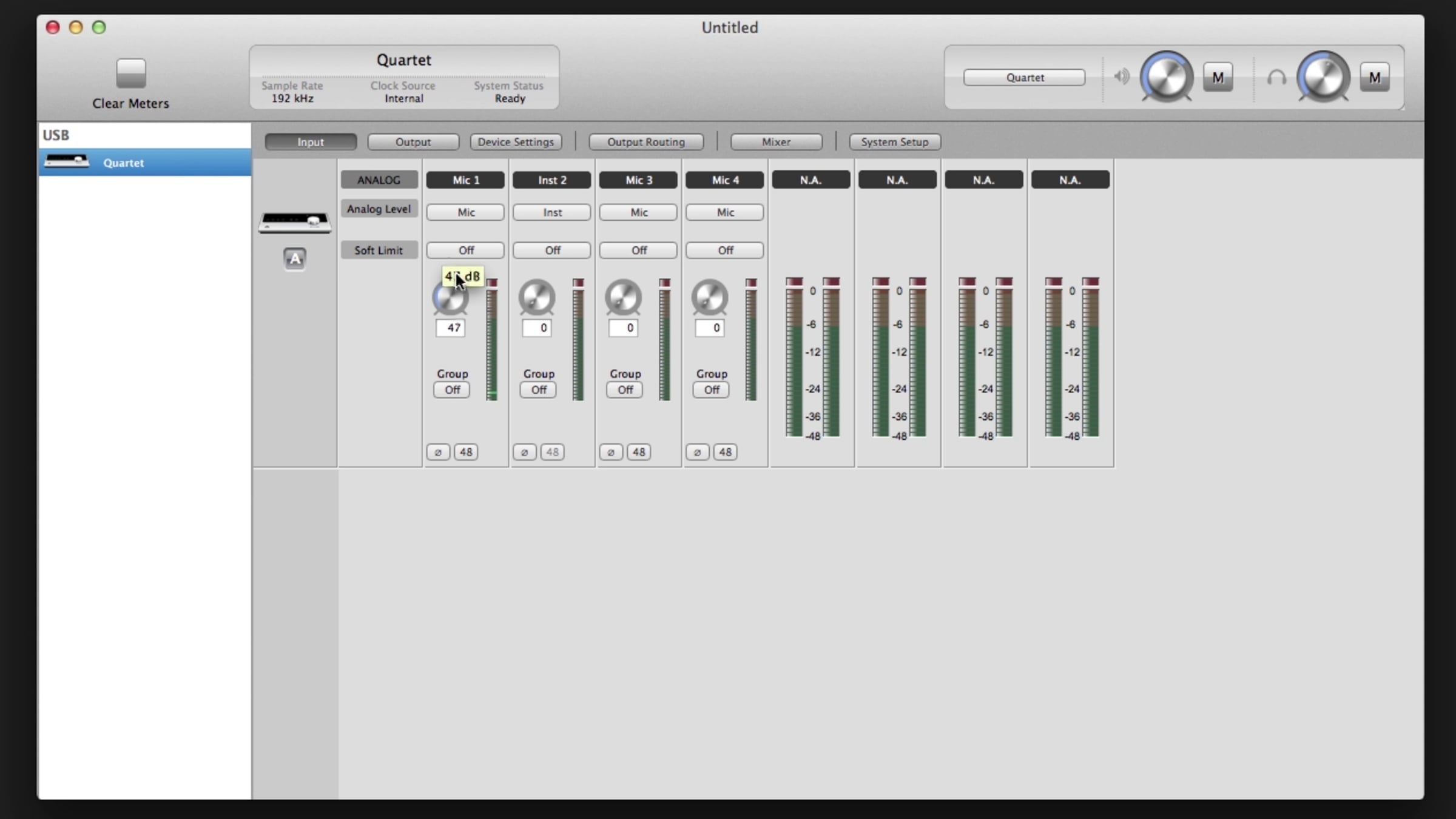Click the Mic 4 channel name label
Screen dimensions: 1456x819
(x=725, y=180)
